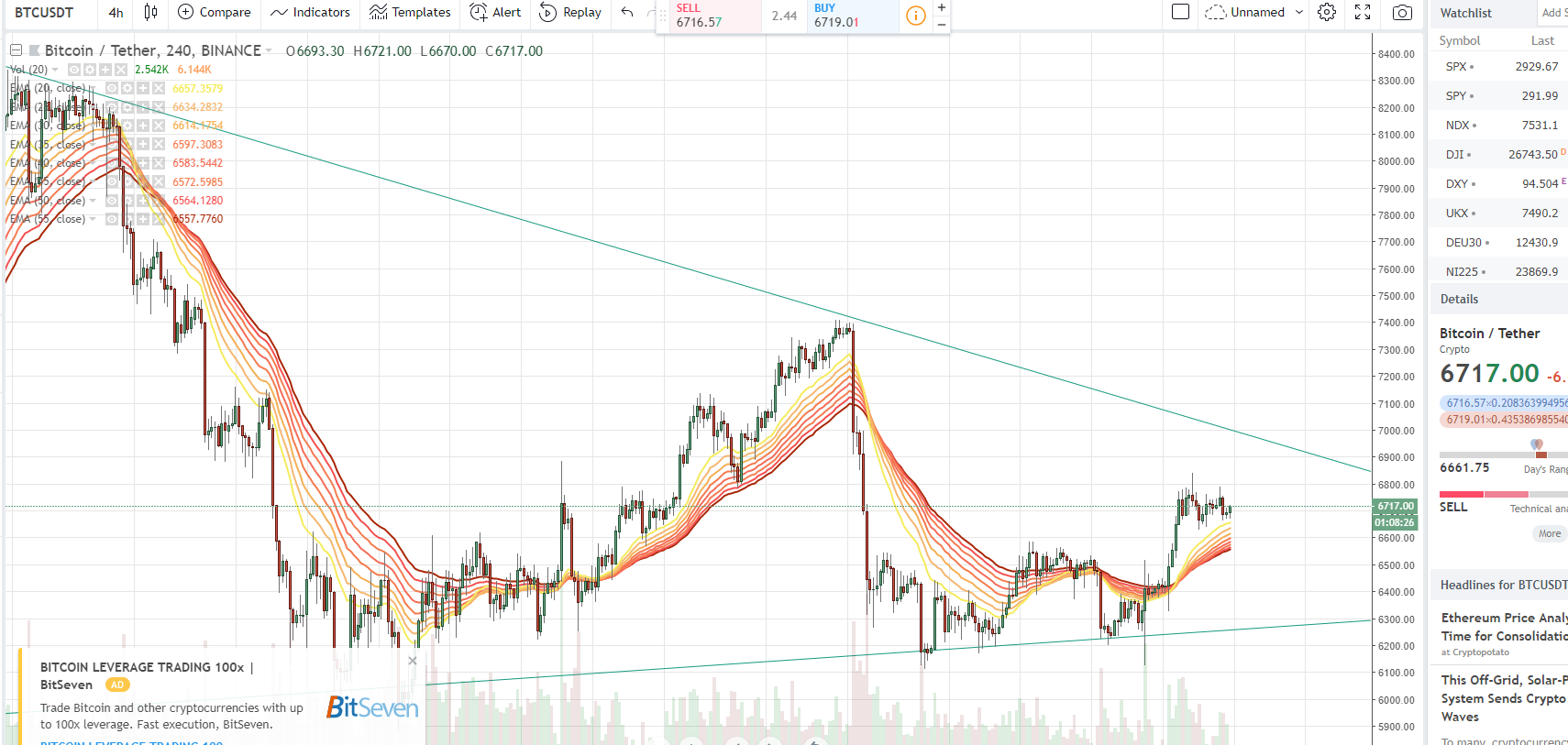Select NI225 row in Watchlist

(x=1498, y=272)
